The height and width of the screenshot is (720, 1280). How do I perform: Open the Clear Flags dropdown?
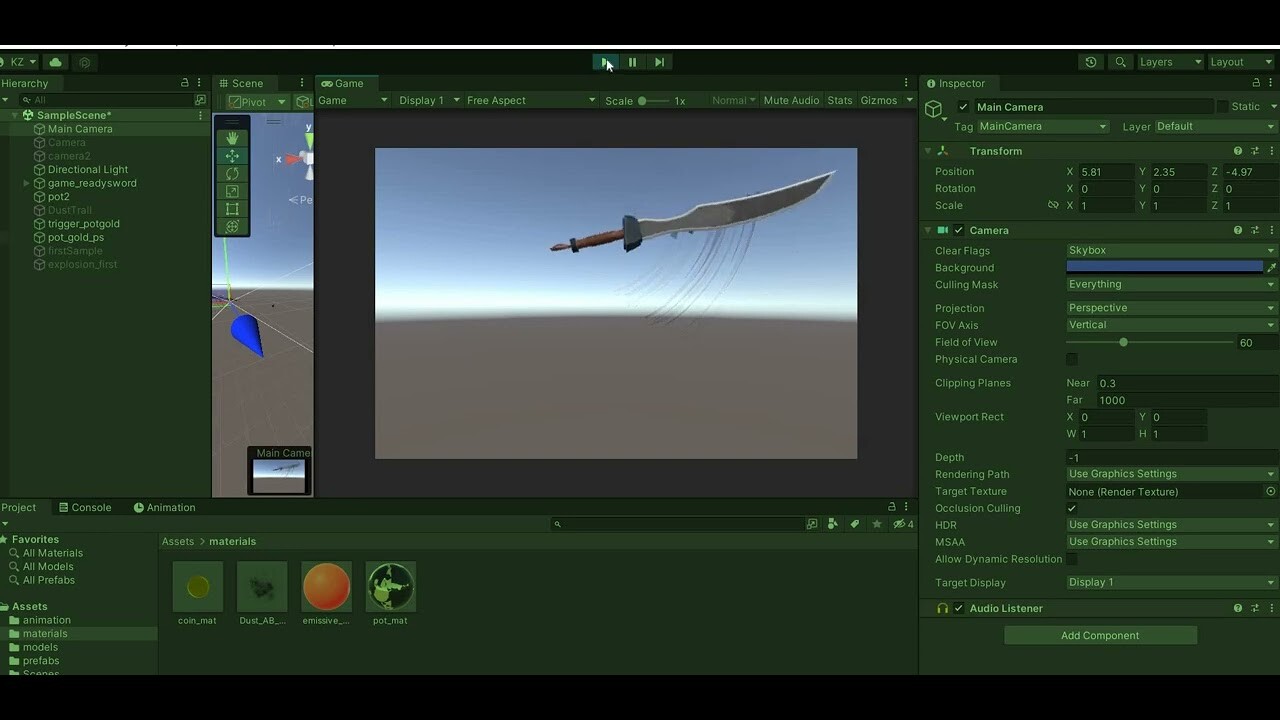[1168, 250]
